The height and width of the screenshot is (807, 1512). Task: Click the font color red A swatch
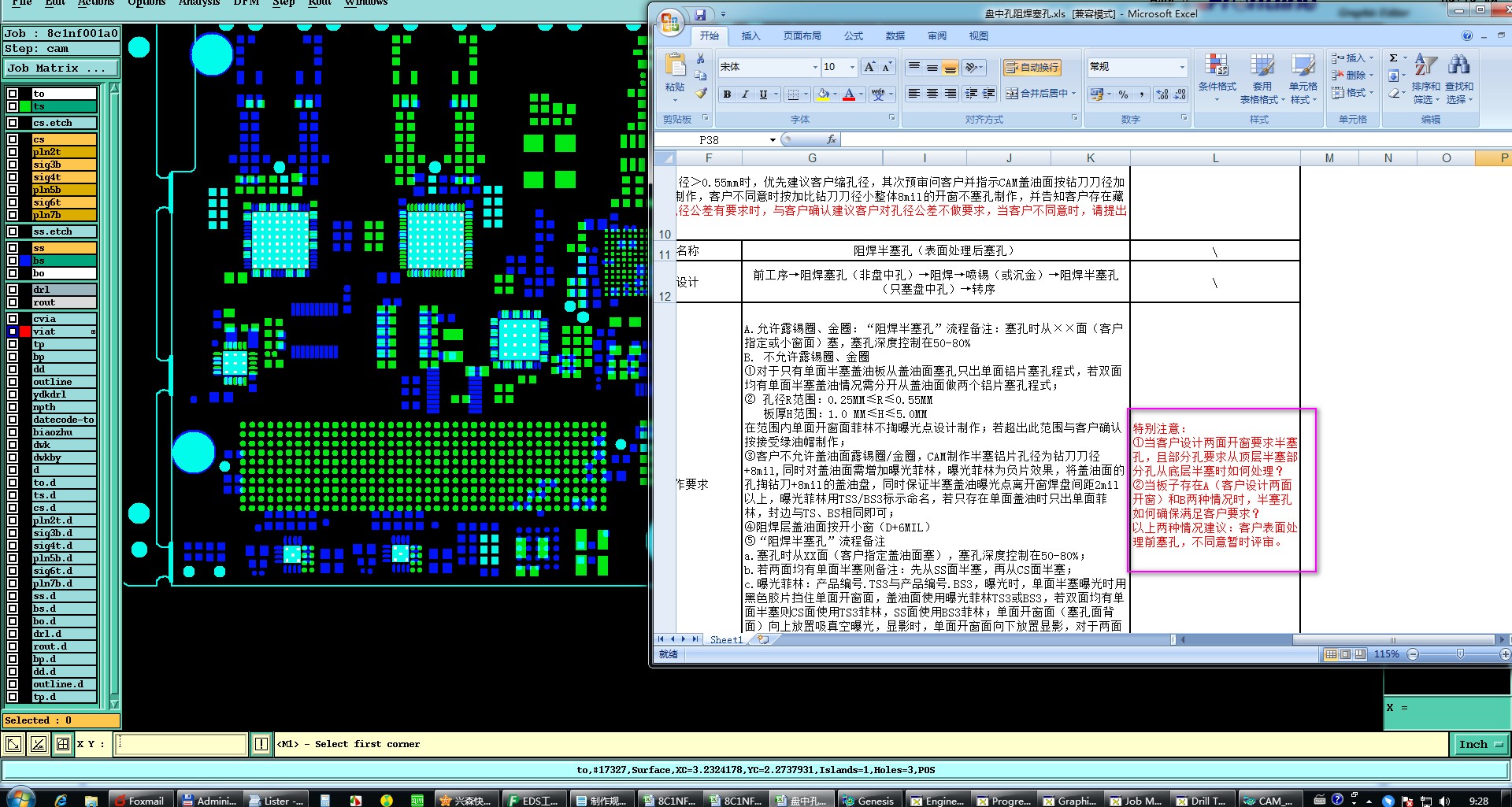[849, 94]
